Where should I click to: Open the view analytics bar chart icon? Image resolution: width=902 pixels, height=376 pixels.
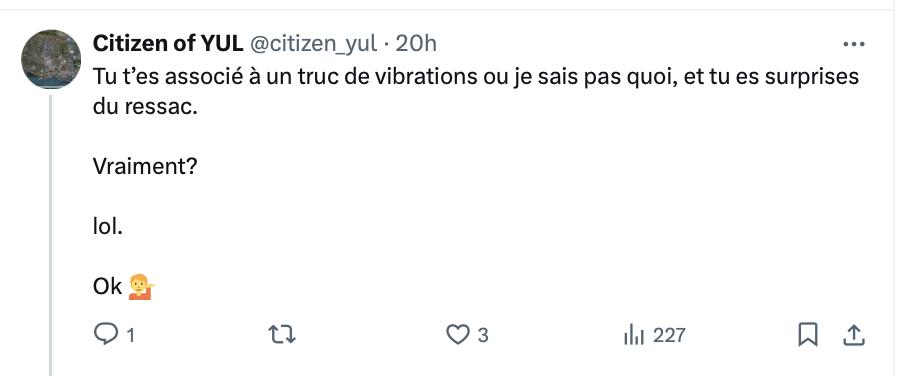633,334
